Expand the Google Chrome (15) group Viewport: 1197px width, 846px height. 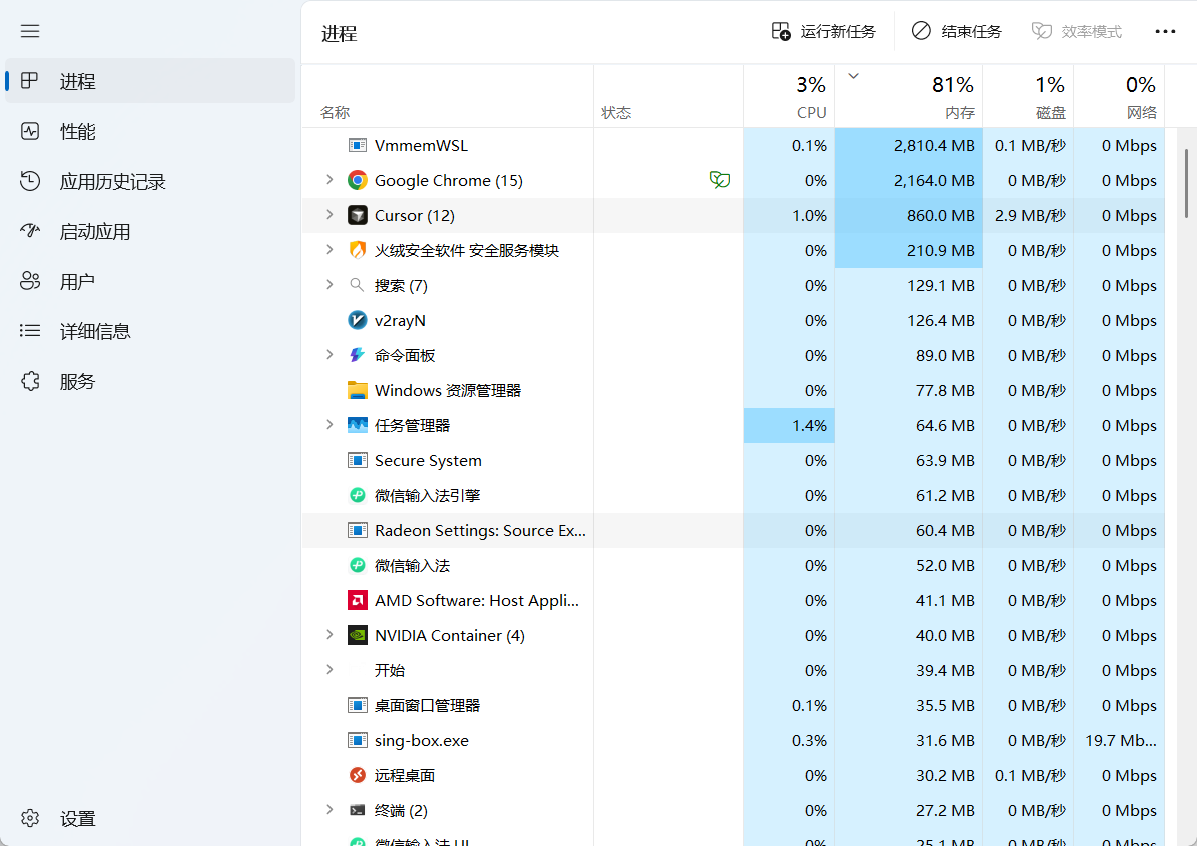(330, 179)
